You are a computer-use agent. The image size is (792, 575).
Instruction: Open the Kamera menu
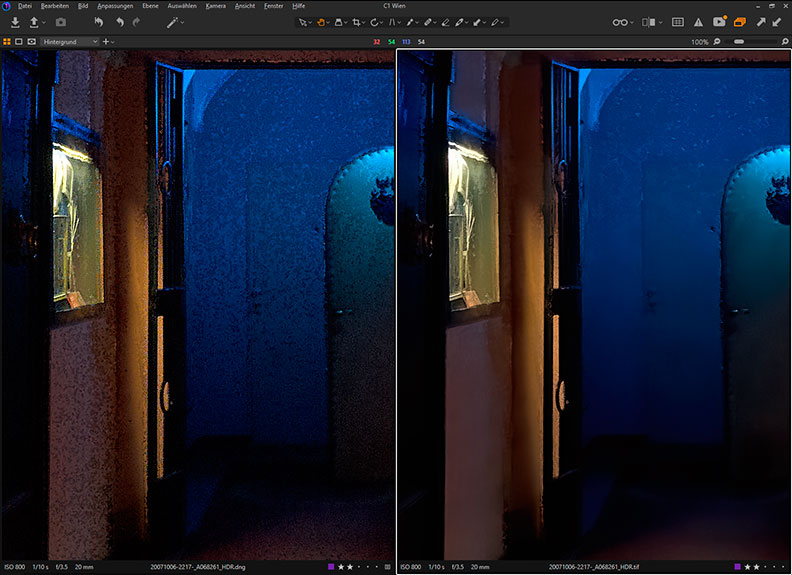(216, 6)
